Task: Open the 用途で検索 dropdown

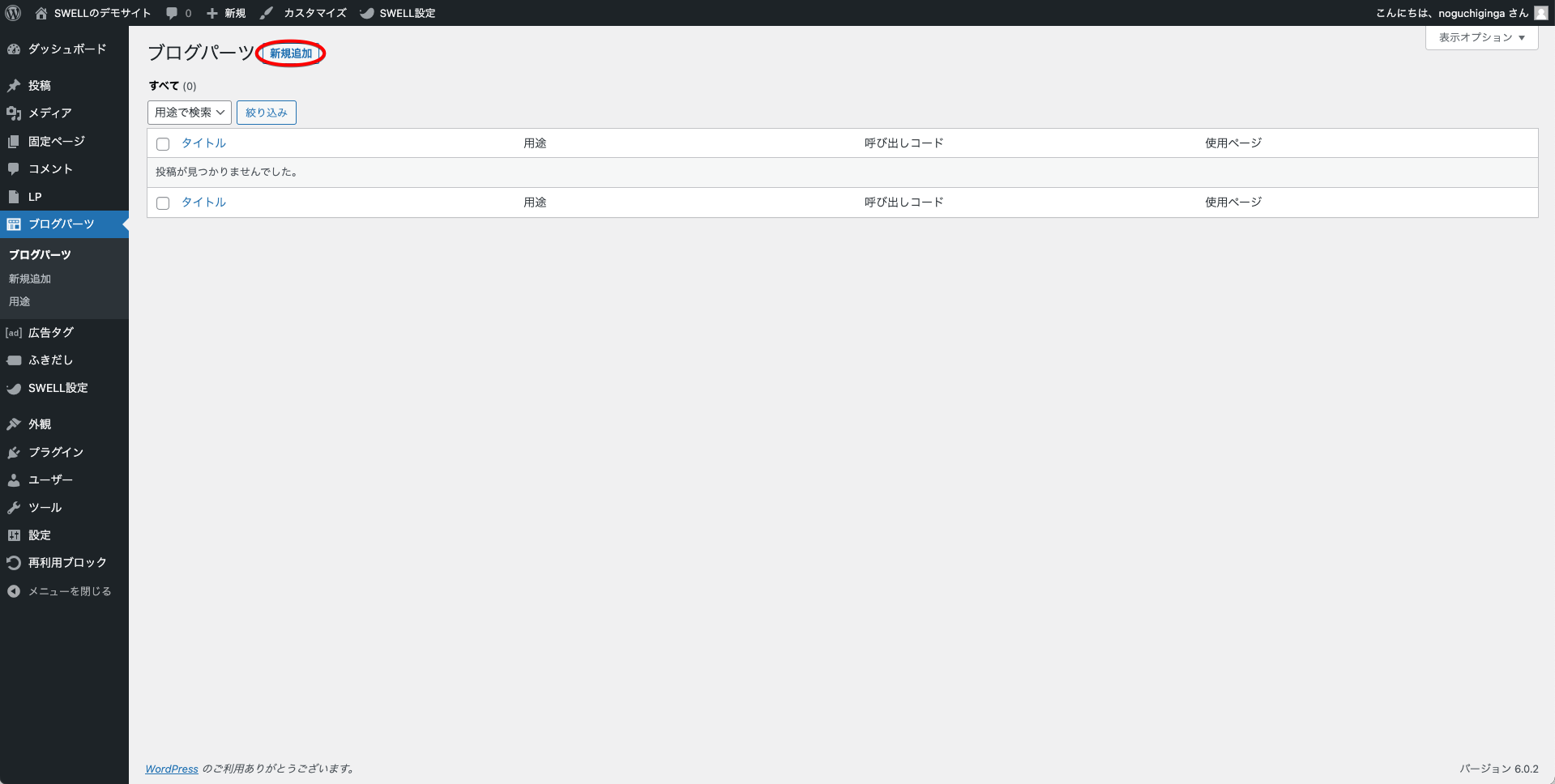Action: click(x=190, y=113)
